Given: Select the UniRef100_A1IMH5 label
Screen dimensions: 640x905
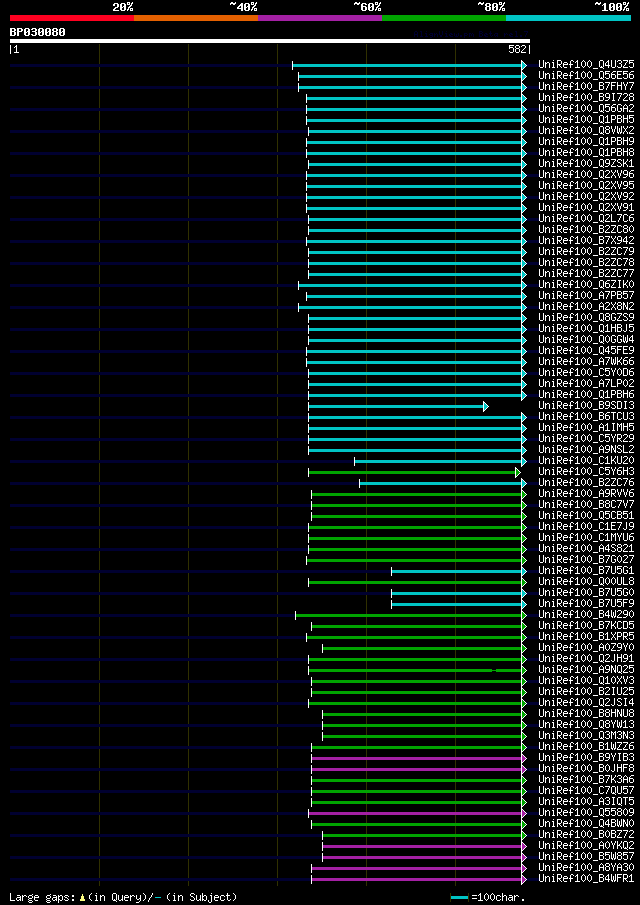Looking at the screenshot, I should (586, 428).
